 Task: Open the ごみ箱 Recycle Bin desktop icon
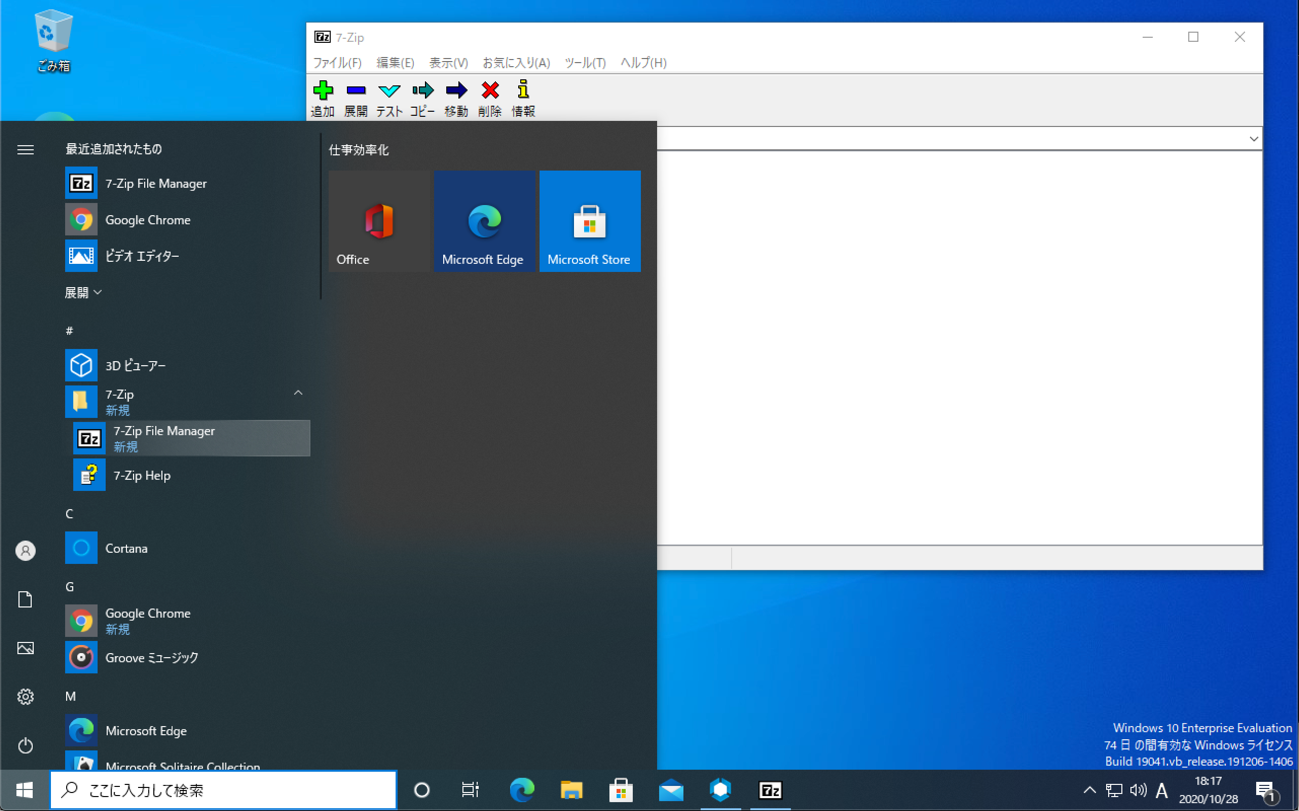point(53,41)
